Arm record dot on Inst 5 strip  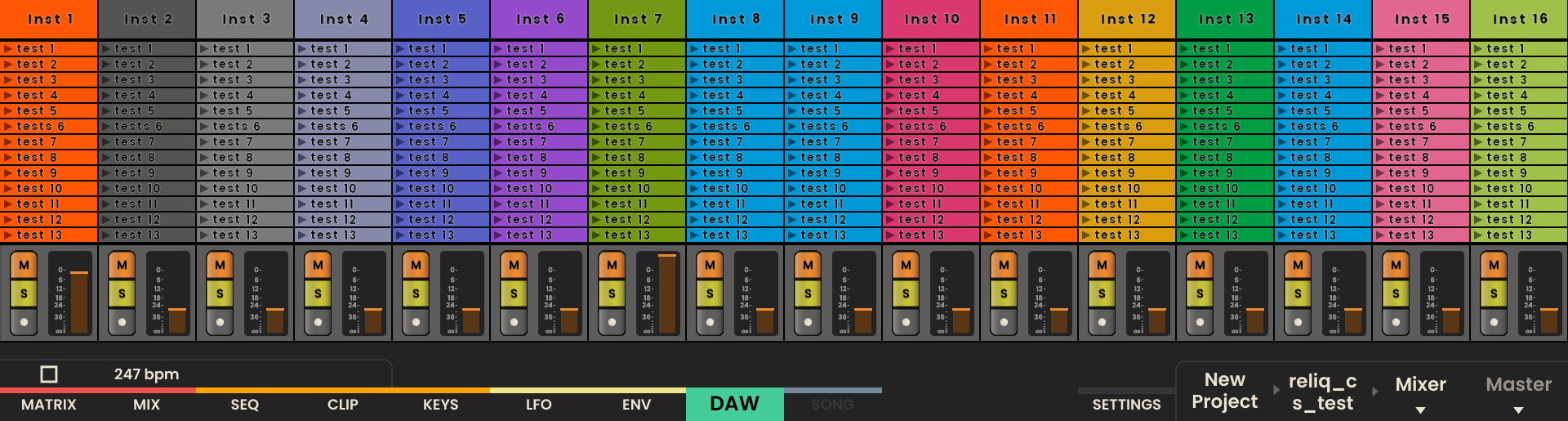(x=416, y=322)
